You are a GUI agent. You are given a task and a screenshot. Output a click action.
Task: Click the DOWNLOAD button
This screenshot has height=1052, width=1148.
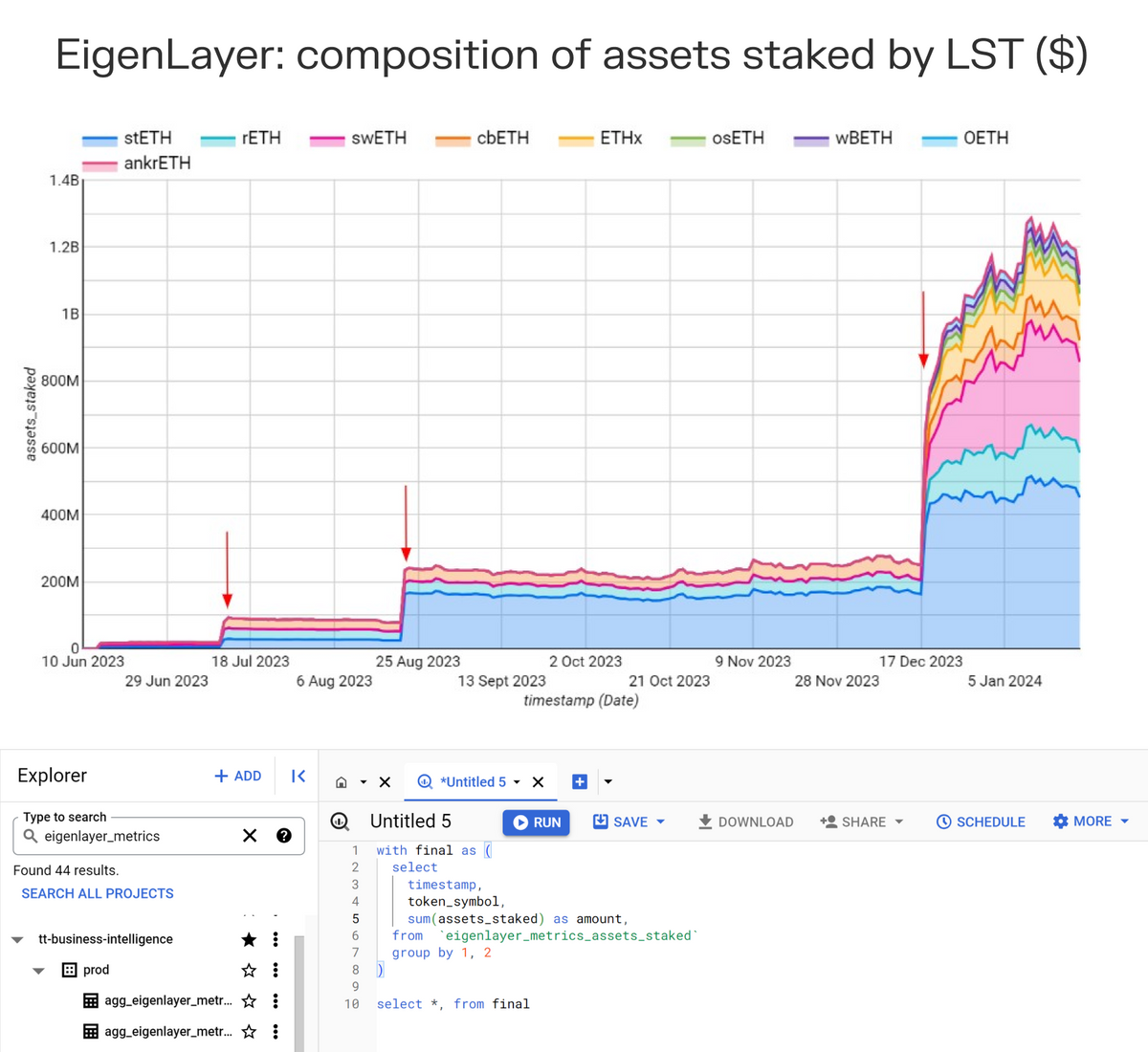[x=745, y=822]
